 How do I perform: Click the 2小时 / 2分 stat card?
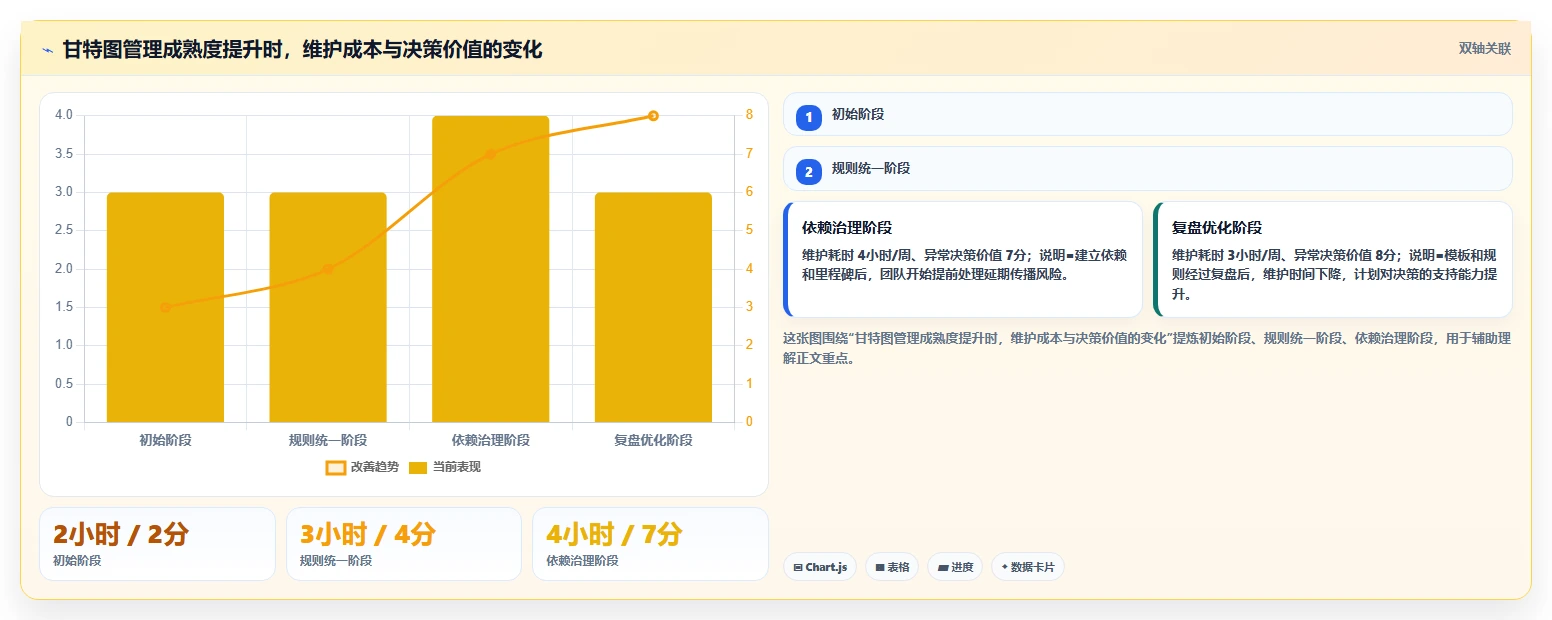click(157, 544)
